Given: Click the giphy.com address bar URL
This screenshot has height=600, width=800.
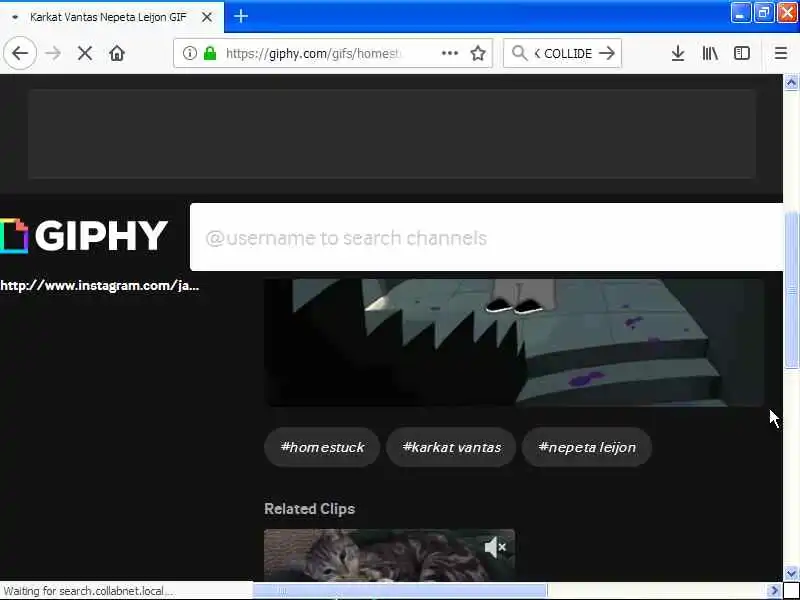Looking at the screenshot, I should click(x=314, y=53).
